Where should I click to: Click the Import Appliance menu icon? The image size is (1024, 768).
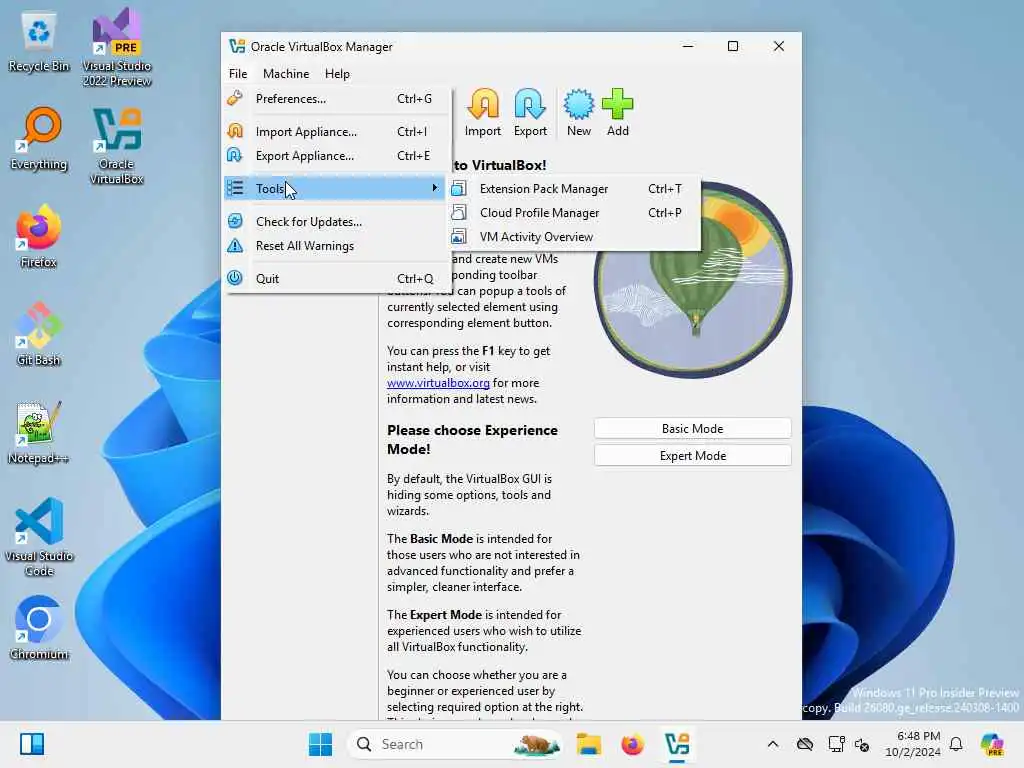pyautogui.click(x=234, y=131)
